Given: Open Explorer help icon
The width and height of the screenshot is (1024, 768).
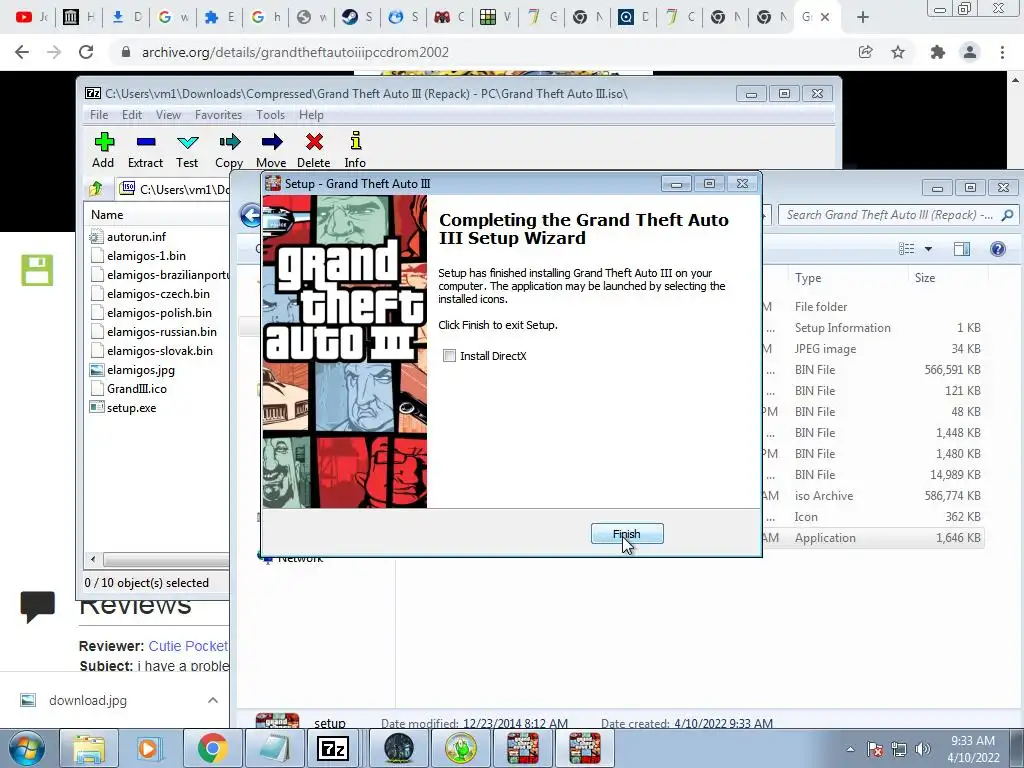Looking at the screenshot, I should click(998, 249).
